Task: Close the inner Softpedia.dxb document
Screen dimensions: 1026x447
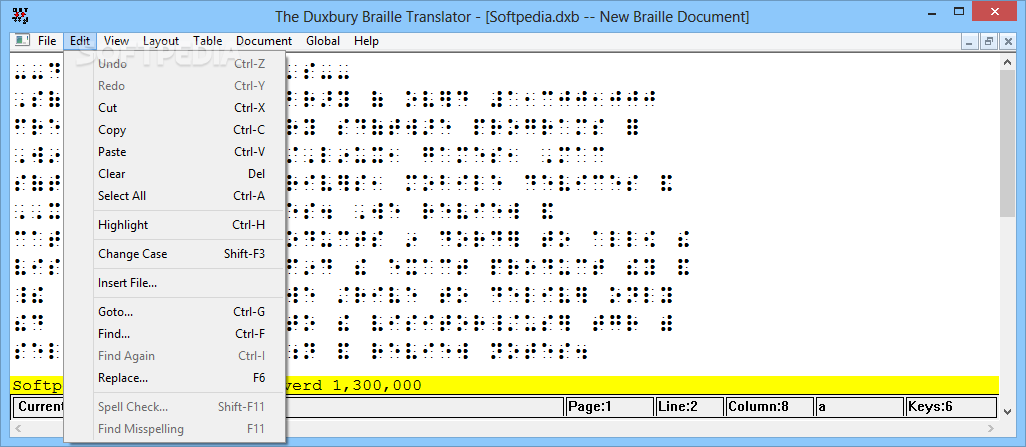Action: click(x=1006, y=41)
